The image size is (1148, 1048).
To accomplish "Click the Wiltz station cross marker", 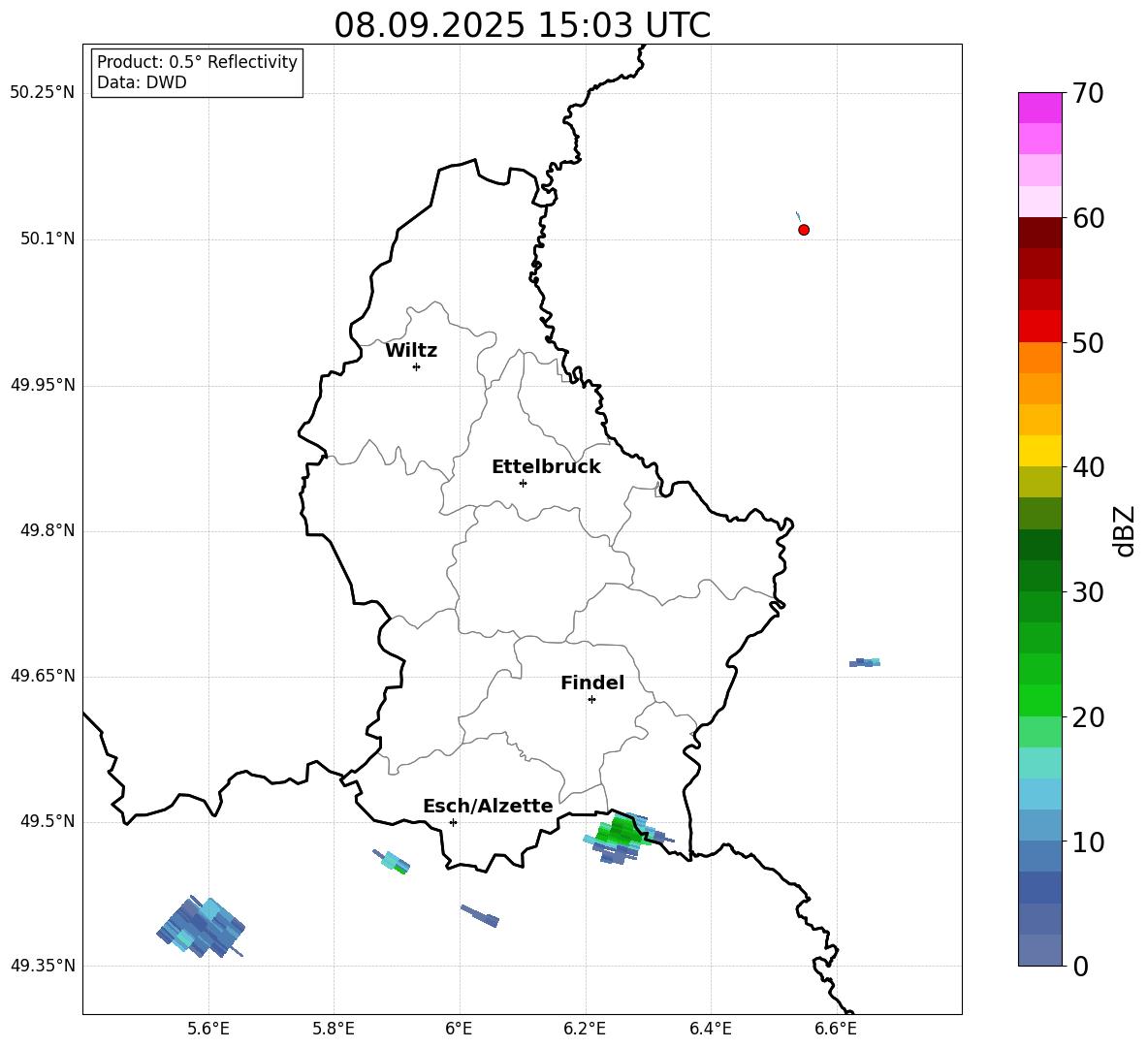I will pyautogui.click(x=416, y=366).
